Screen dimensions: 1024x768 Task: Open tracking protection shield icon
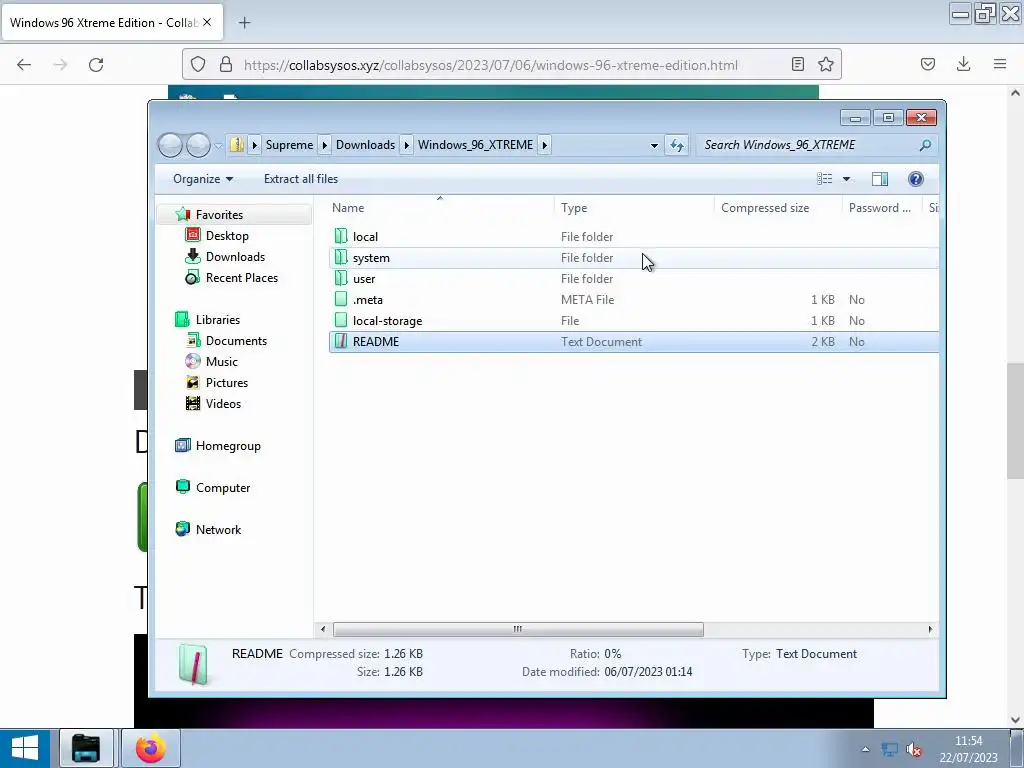point(198,64)
